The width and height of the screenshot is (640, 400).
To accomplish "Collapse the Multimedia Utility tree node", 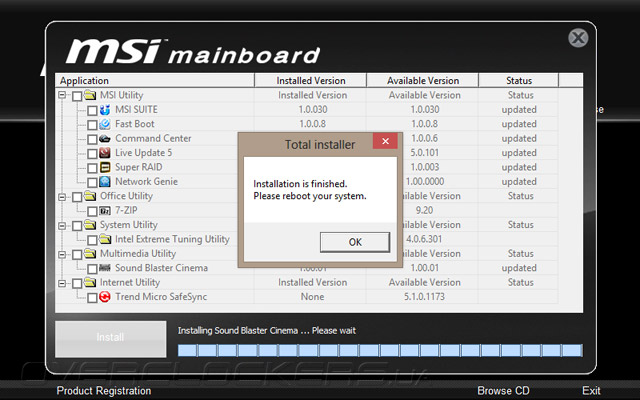I will (x=62, y=254).
